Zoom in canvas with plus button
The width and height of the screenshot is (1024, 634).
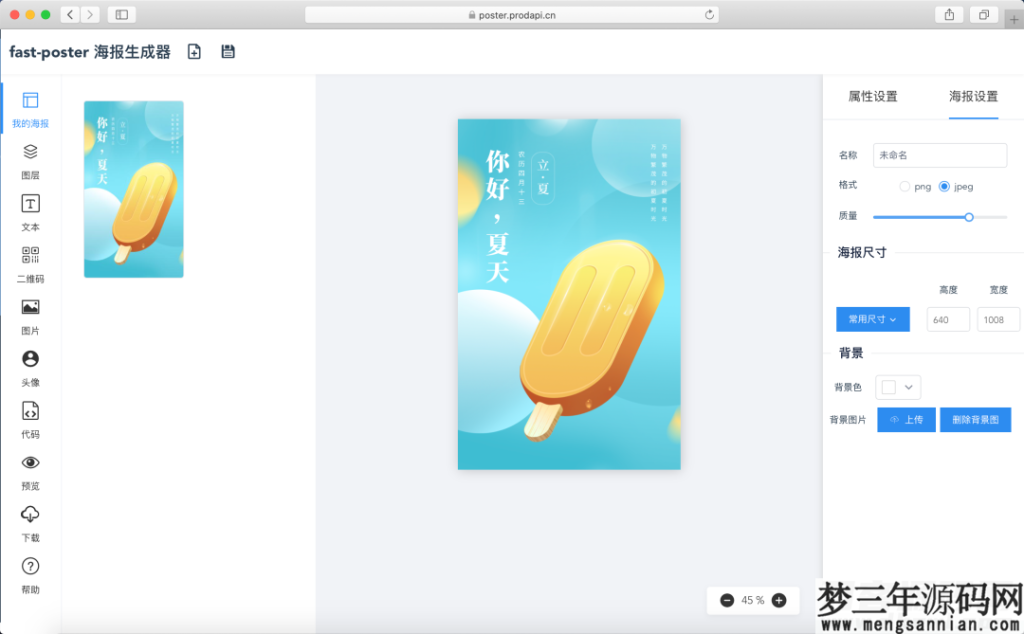point(779,600)
